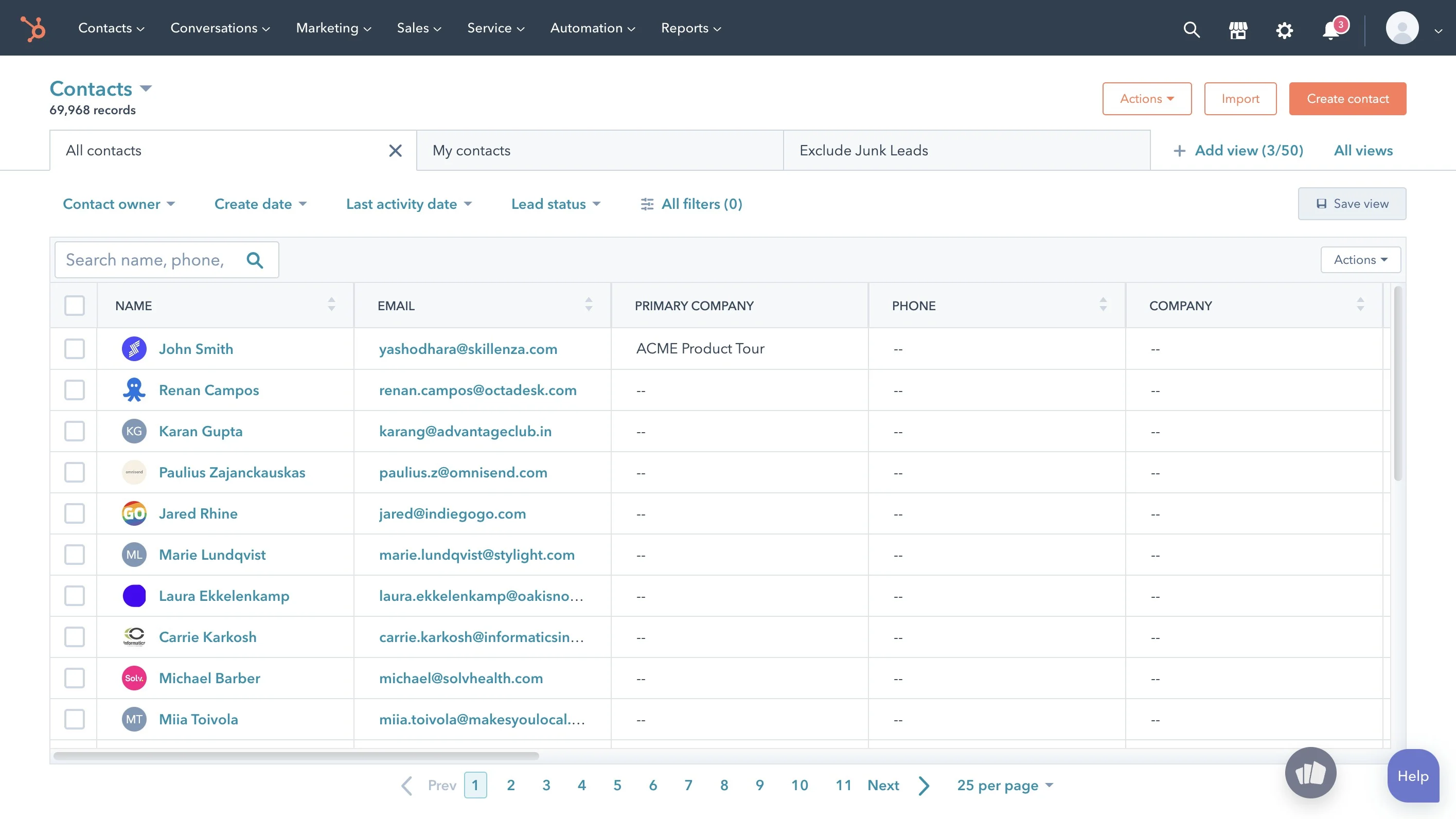Click Carrie Karkosh's Informatics avatar

pyautogui.click(x=134, y=637)
